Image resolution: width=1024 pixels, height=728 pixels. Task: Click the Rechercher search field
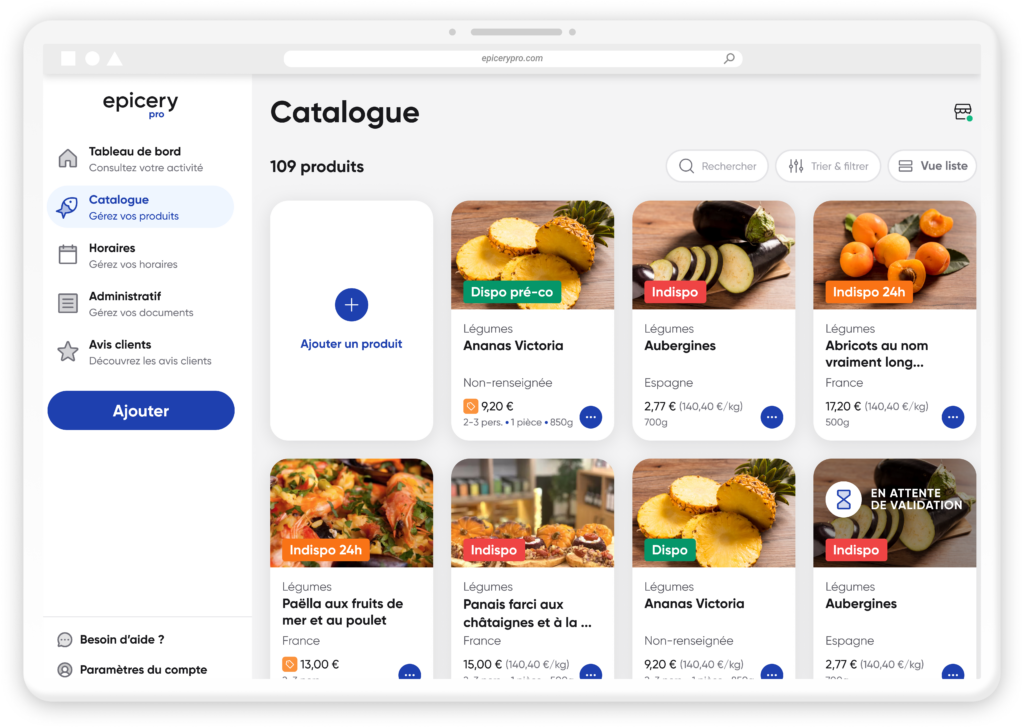(x=717, y=166)
